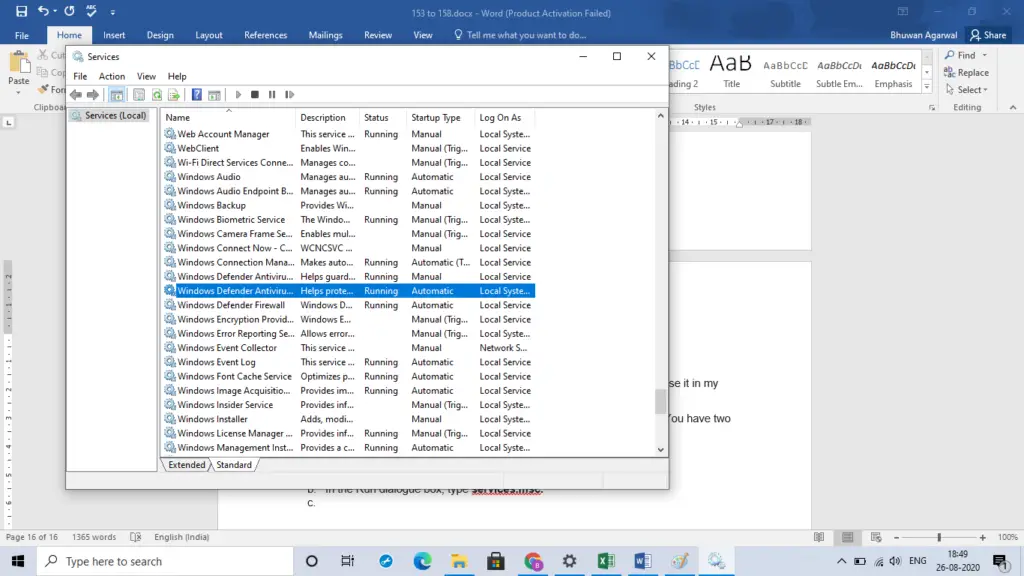Sort by the Status column header
Screen dimensions: 1024x576
pos(383,118)
